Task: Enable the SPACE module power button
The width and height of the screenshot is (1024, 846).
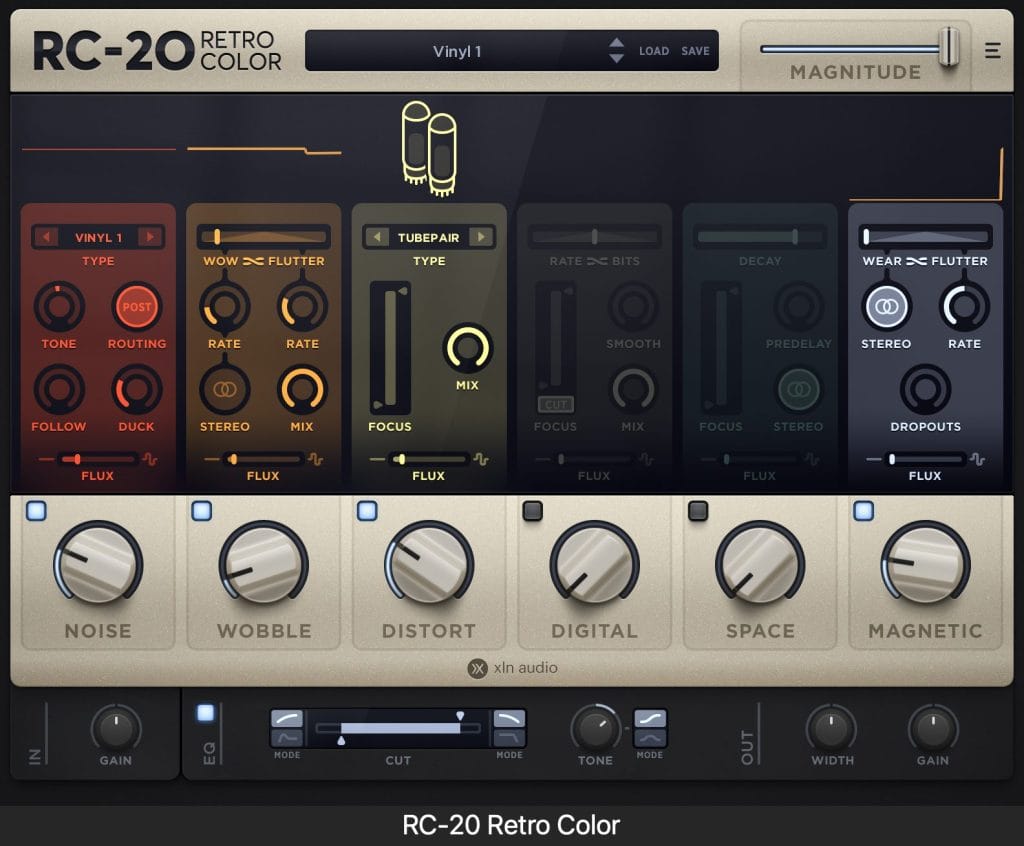Action: (698, 511)
